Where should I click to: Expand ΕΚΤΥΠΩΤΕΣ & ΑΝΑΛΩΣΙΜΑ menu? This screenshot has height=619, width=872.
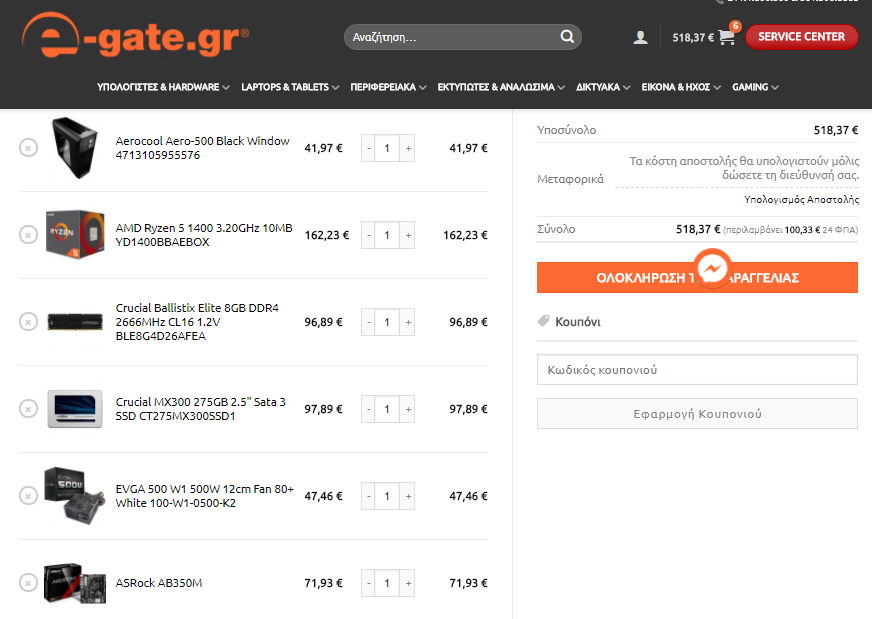pos(501,87)
